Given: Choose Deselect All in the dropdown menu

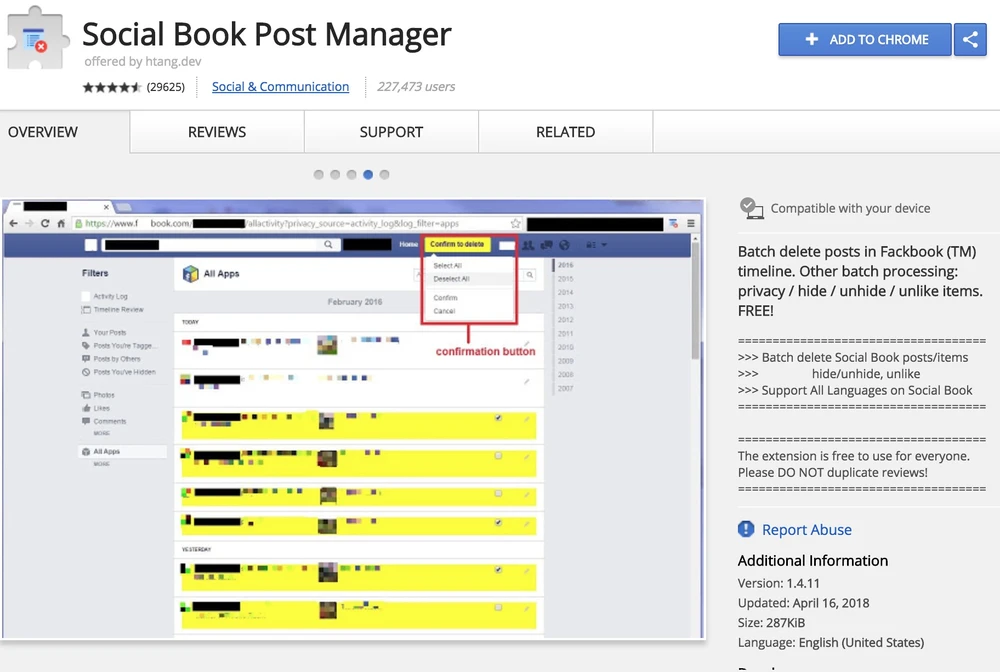Looking at the screenshot, I should pyautogui.click(x=452, y=279).
